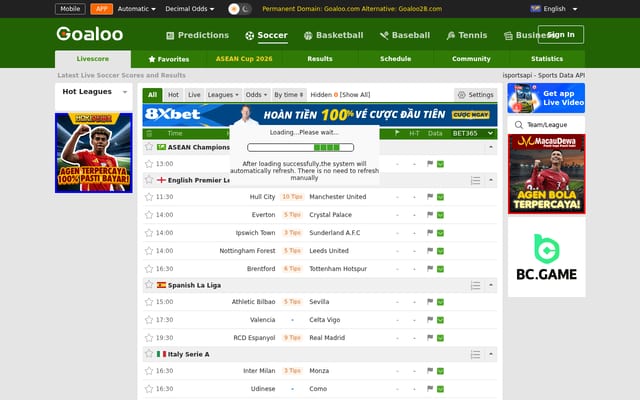The width and height of the screenshot is (640, 400).
Task: Click the Settings gear icon
Action: 462,95
